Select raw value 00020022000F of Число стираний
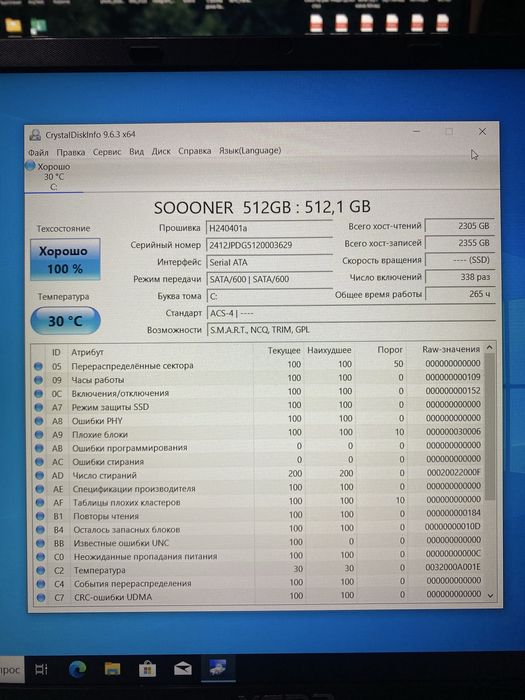This screenshot has width=525, height=700. tap(454, 472)
